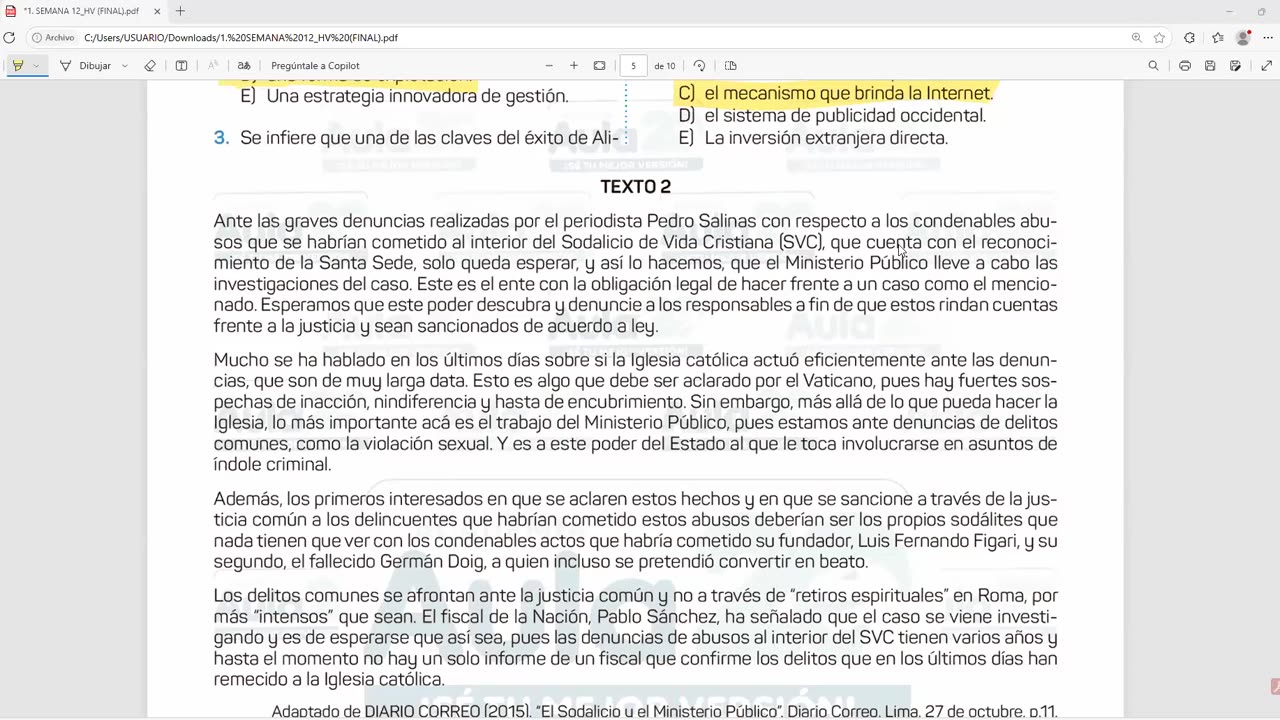Toggle the text box tool
The width and height of the screenshot is (1280, 720).
(181, 66)
